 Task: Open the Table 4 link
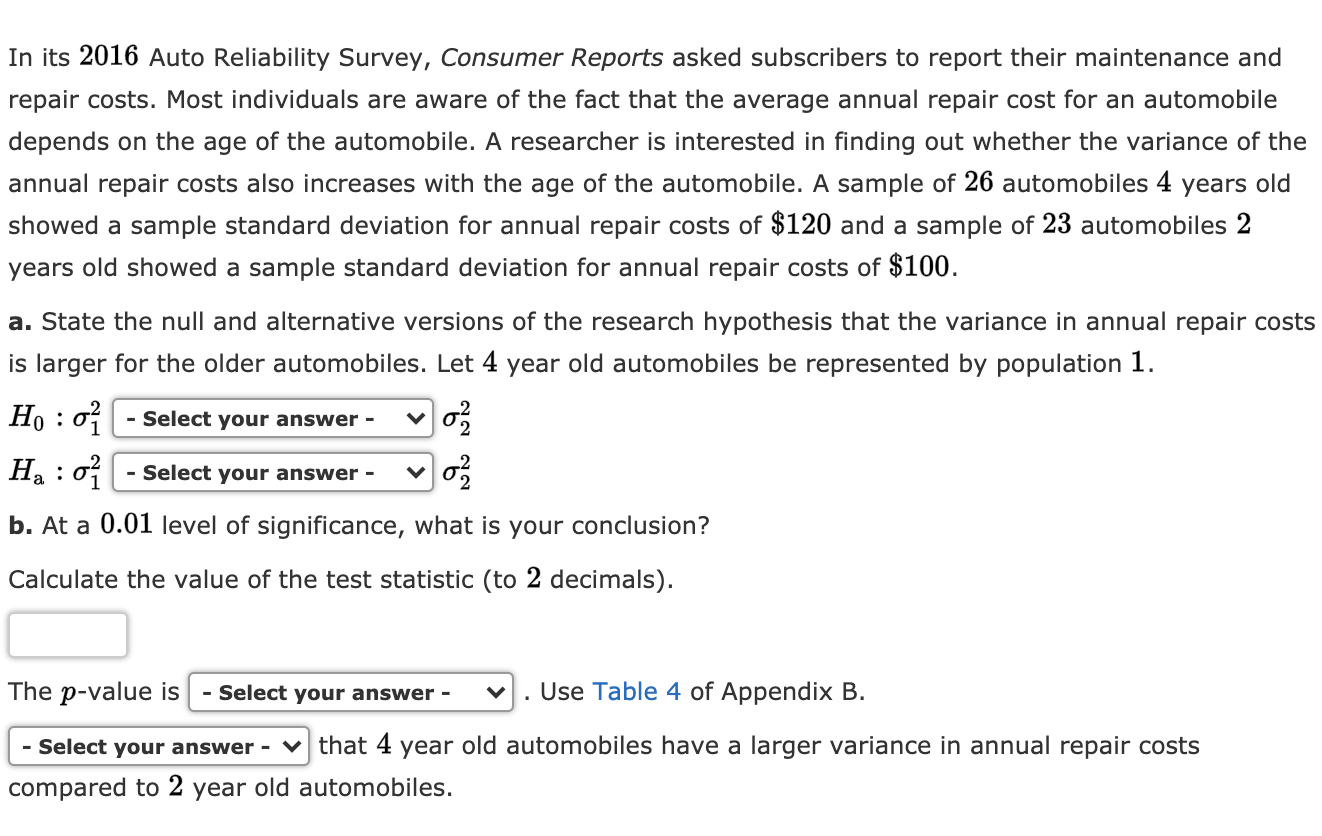tap(635, 691)
